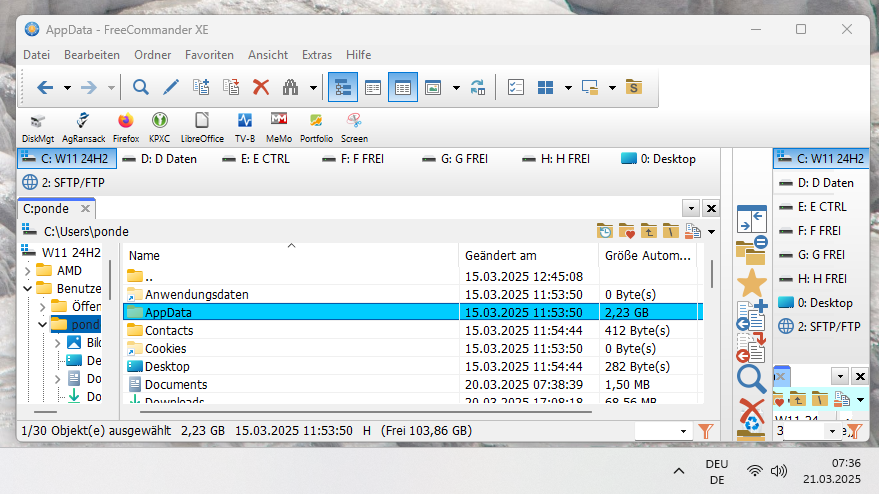Open the dropdown next to the binoculars
This screenshot has width=879, height=494.
coord(313,88)
